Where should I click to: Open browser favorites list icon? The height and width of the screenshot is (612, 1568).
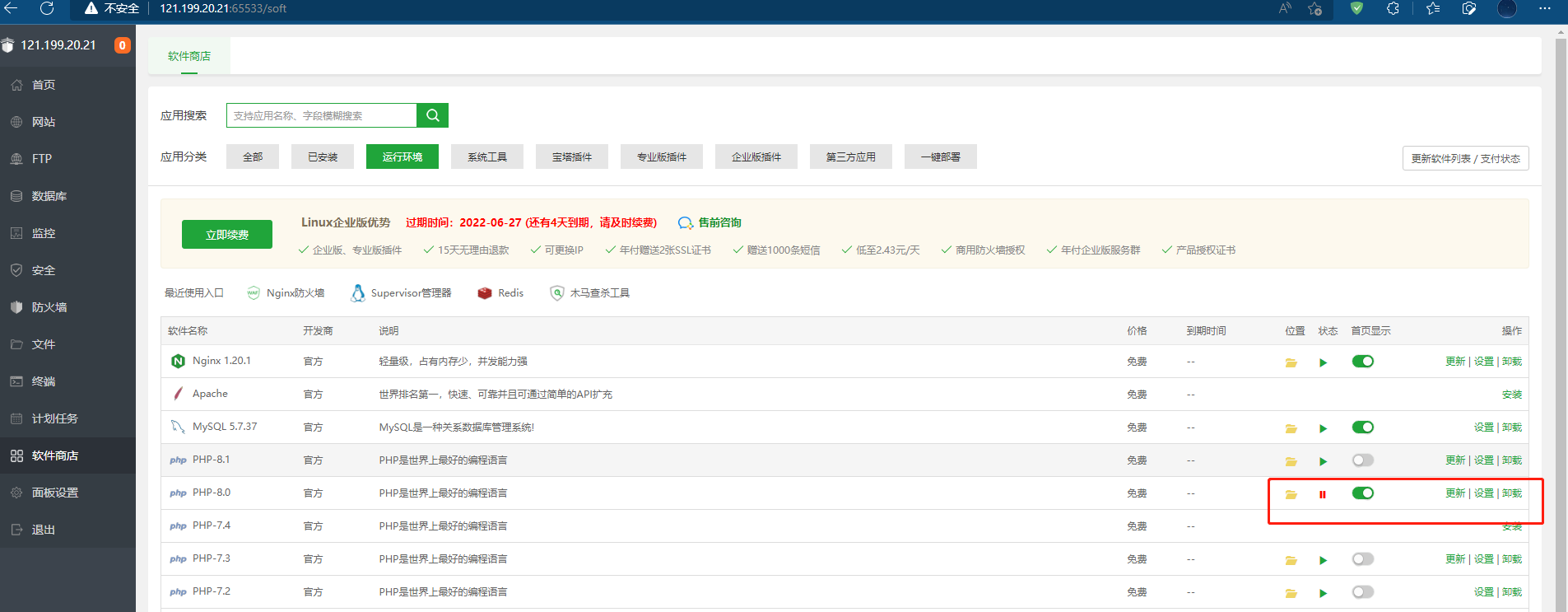tap(1433, 8)
